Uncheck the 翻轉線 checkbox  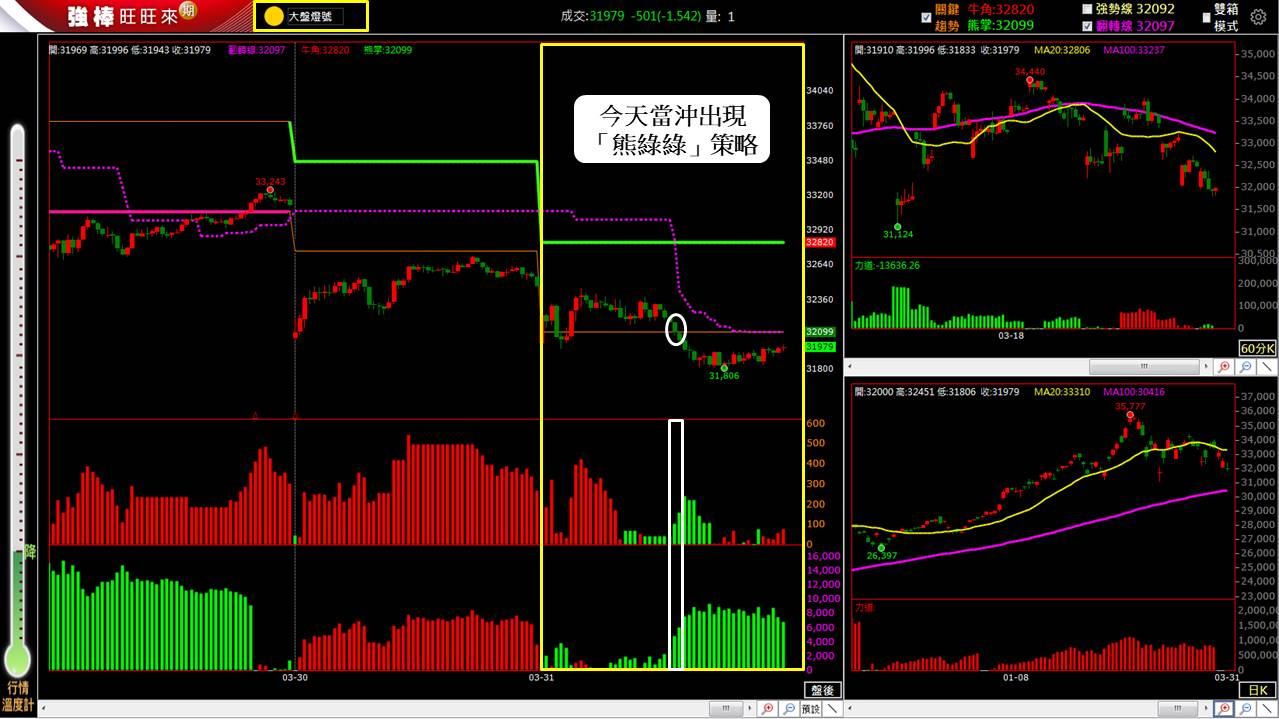coord(1088,26)
